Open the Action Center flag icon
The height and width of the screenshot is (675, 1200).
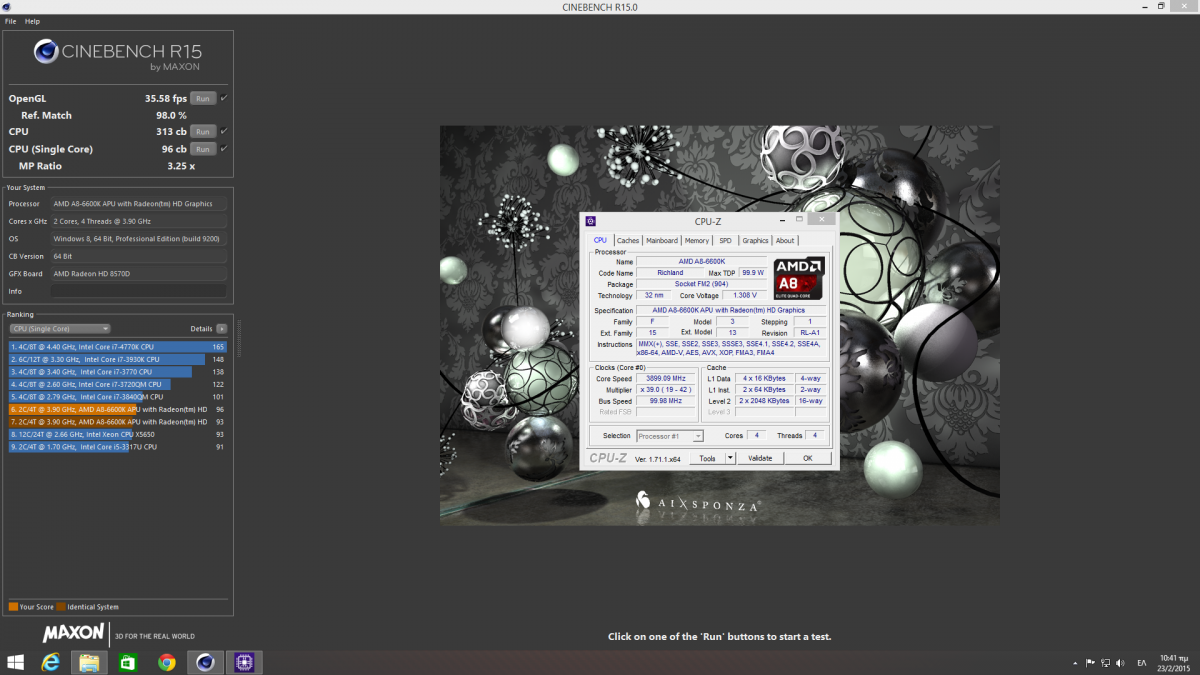(1090, 662)
